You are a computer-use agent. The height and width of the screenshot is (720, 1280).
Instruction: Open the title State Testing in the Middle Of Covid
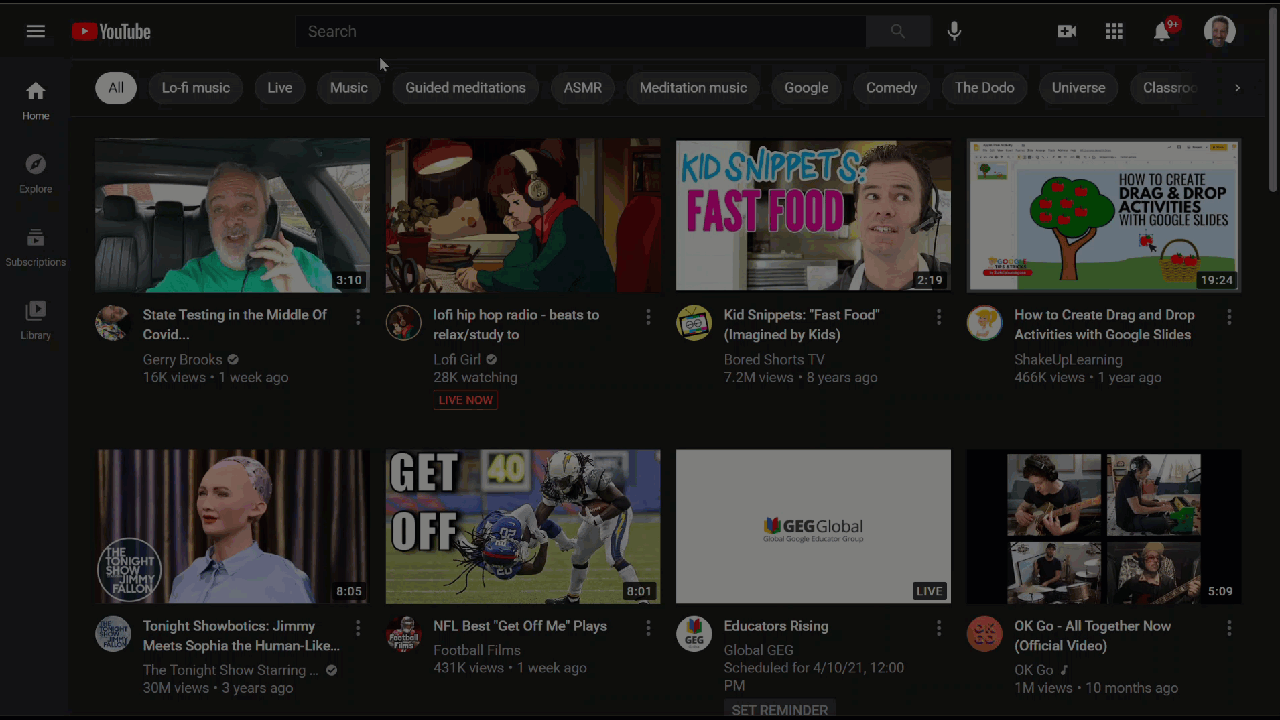pyautogui.click(x=235, y=324)
